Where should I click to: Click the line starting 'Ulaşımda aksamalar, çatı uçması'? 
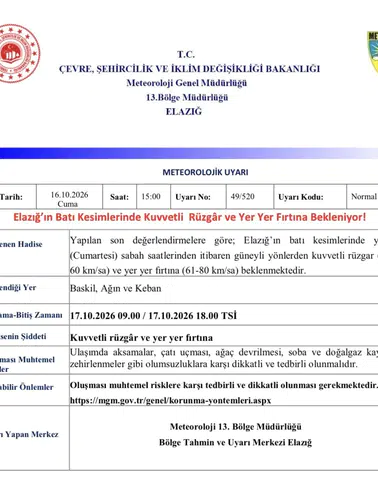(x=224, y=352)
